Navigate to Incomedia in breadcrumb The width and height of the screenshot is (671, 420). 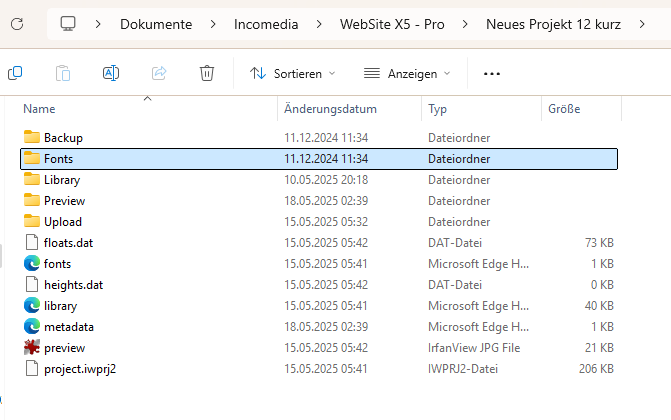(x=266, y=24)
